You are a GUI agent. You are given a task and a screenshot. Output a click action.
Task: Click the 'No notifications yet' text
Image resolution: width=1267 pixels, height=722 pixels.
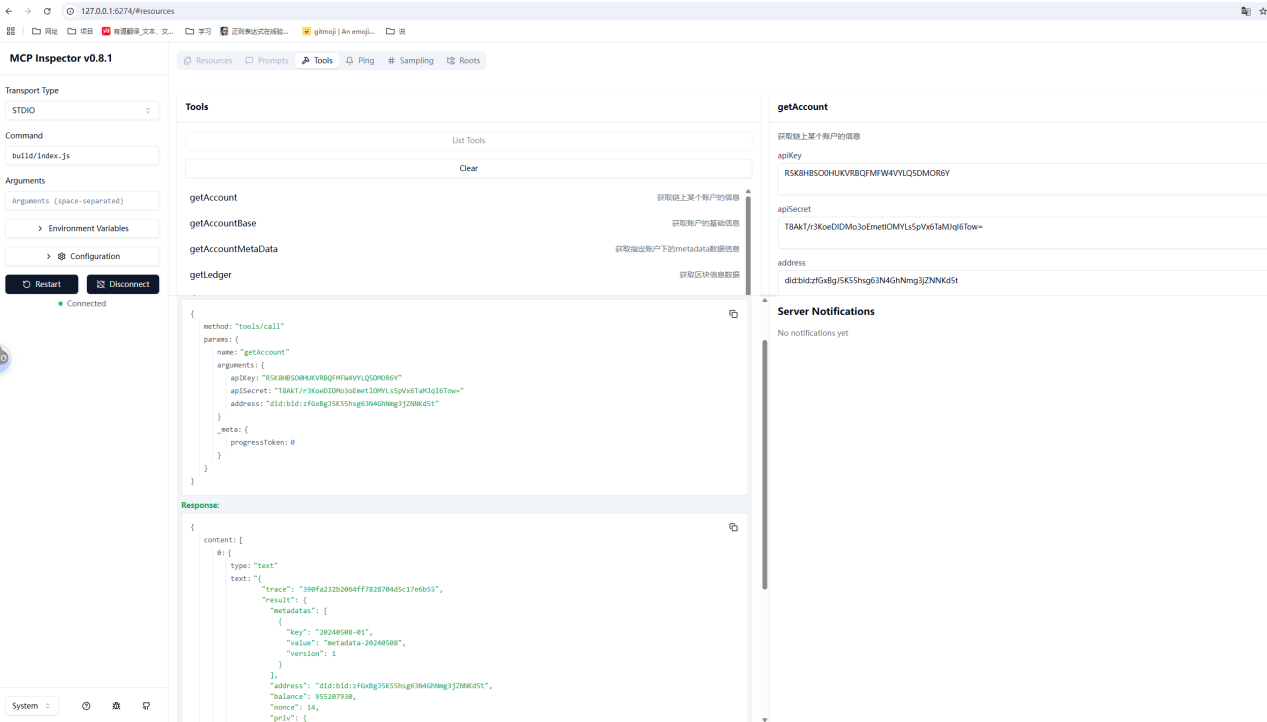point(813,333)
